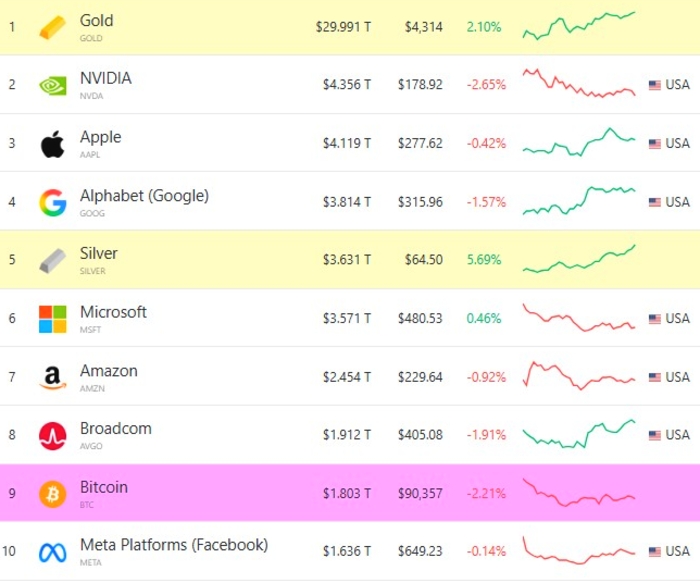Open the Meta Platforms (Facebook) link
Image resolution: width=700 pixels, height=583 pixels.
[173, 545]
